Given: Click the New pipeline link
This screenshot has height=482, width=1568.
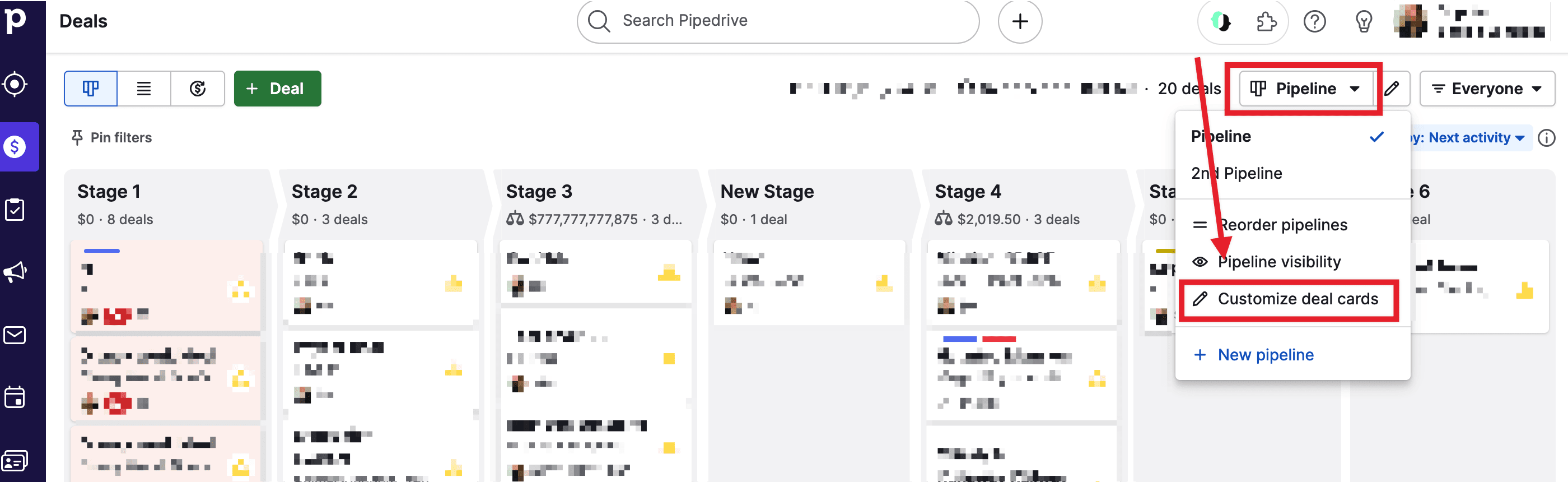Looking at the screenshot, I should pos(1265,355).
